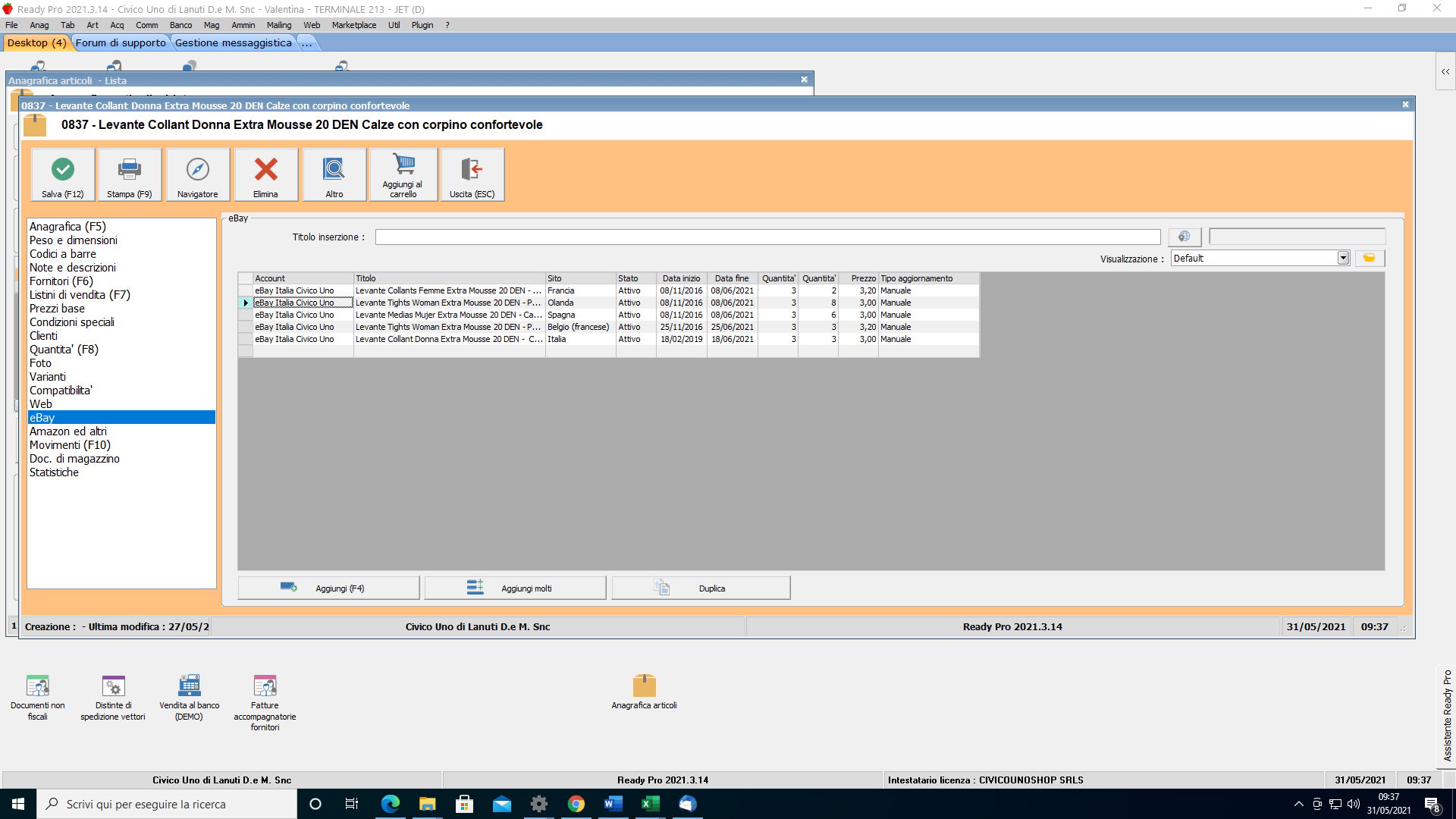Switch to Gestione messaggistica tab

pyautogui.click(x=234, y=42)
